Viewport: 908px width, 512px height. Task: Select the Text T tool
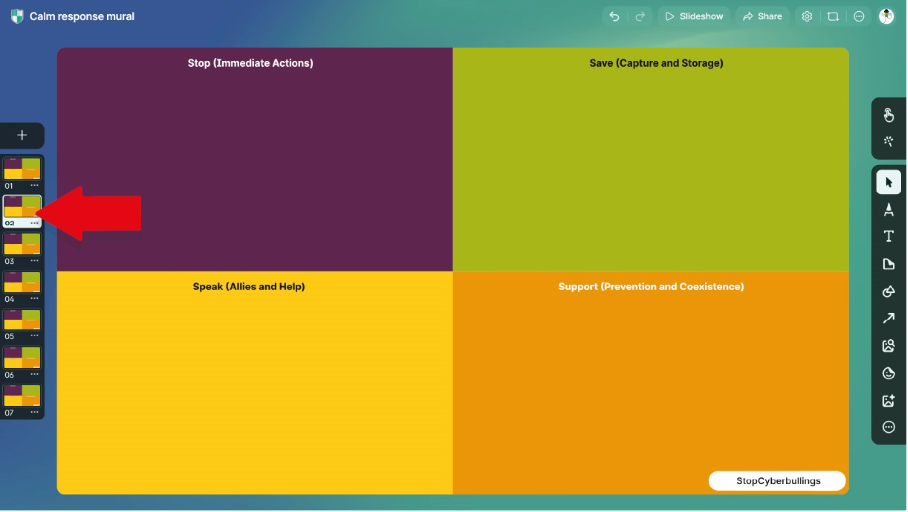click(888, 236)
